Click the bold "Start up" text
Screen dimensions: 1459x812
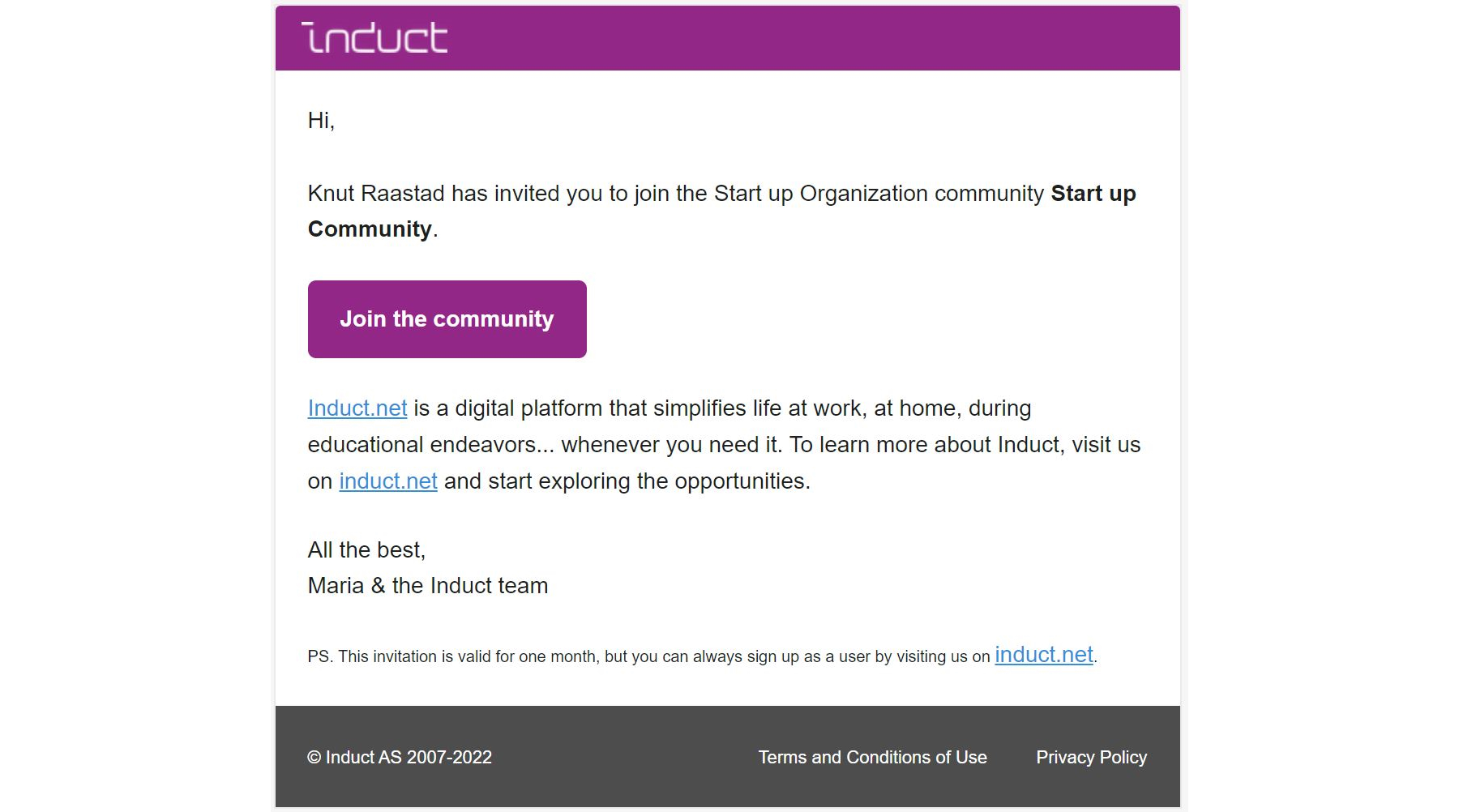click(x=1093, y=194)
